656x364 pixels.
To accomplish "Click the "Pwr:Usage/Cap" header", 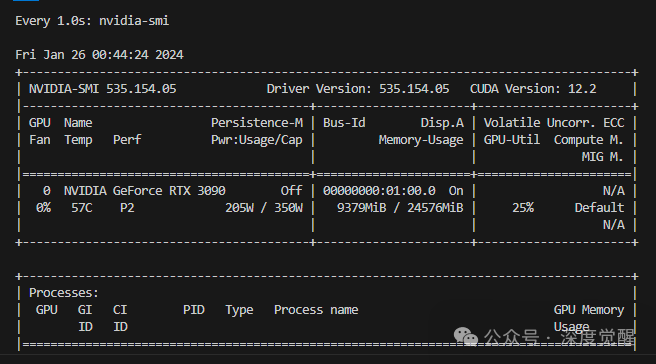I will [x=257, y=140].
